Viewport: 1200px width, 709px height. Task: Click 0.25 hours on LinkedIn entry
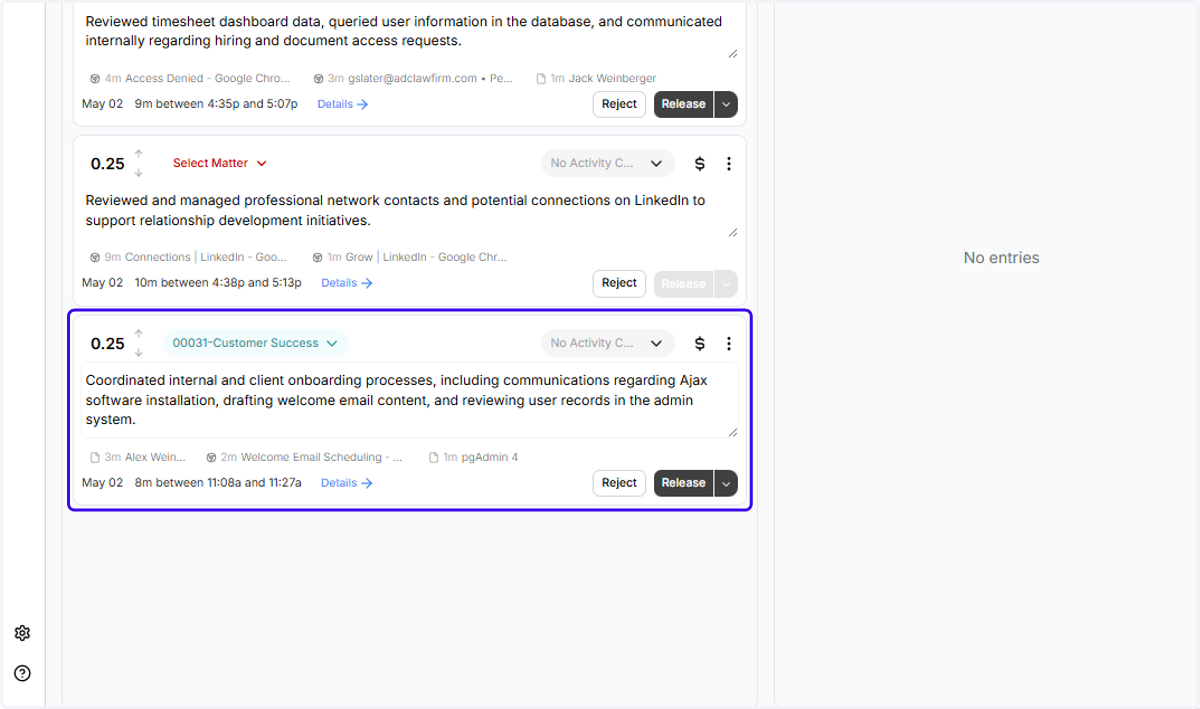107,164
